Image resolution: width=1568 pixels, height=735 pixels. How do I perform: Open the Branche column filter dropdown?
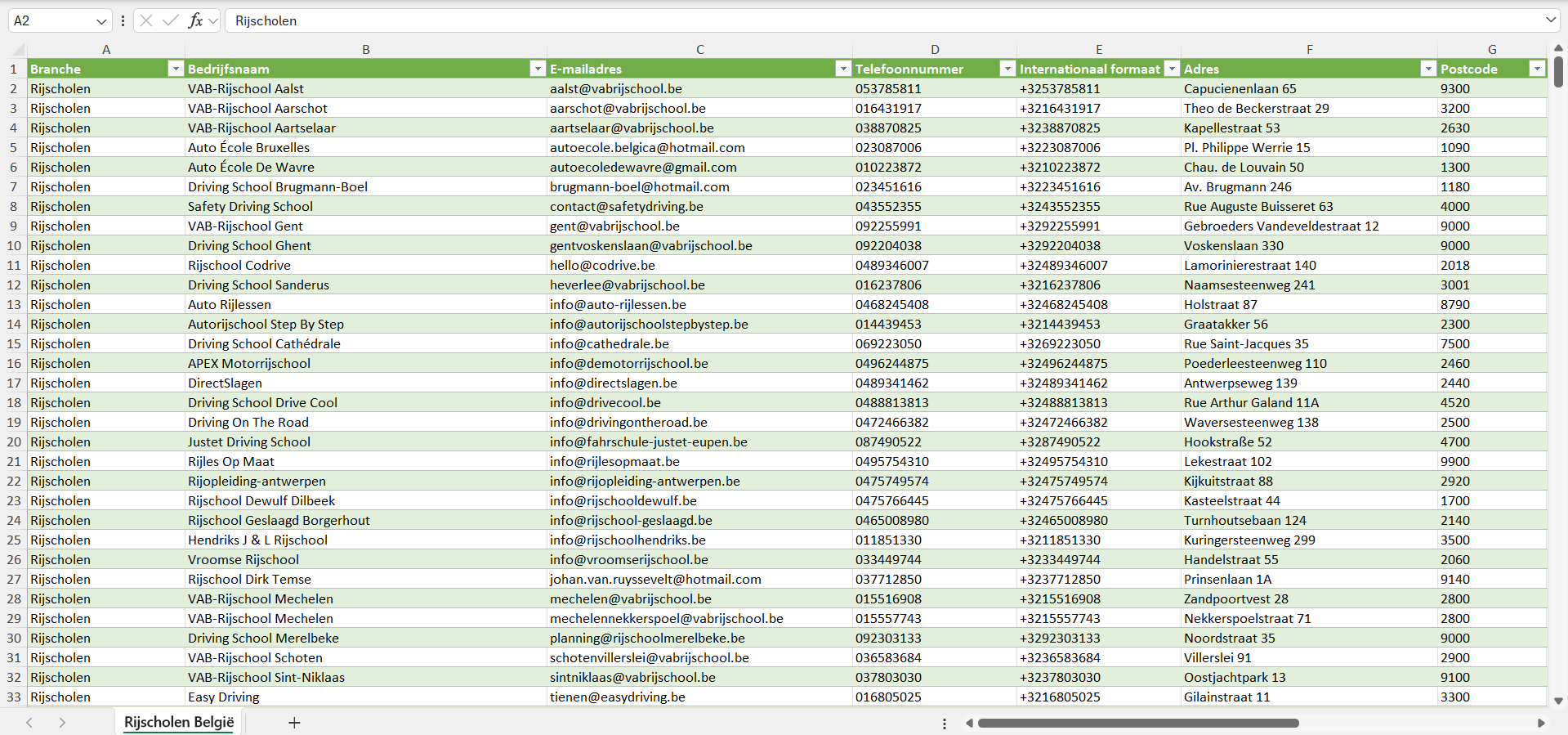[176, 69]
